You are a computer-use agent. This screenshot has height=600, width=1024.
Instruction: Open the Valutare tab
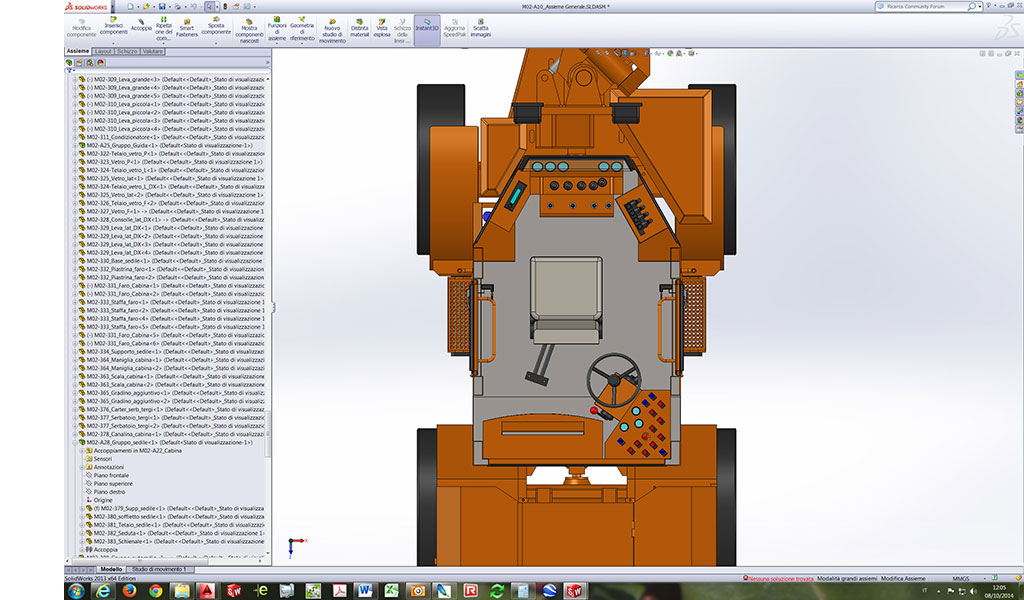(x=153, y=50)
